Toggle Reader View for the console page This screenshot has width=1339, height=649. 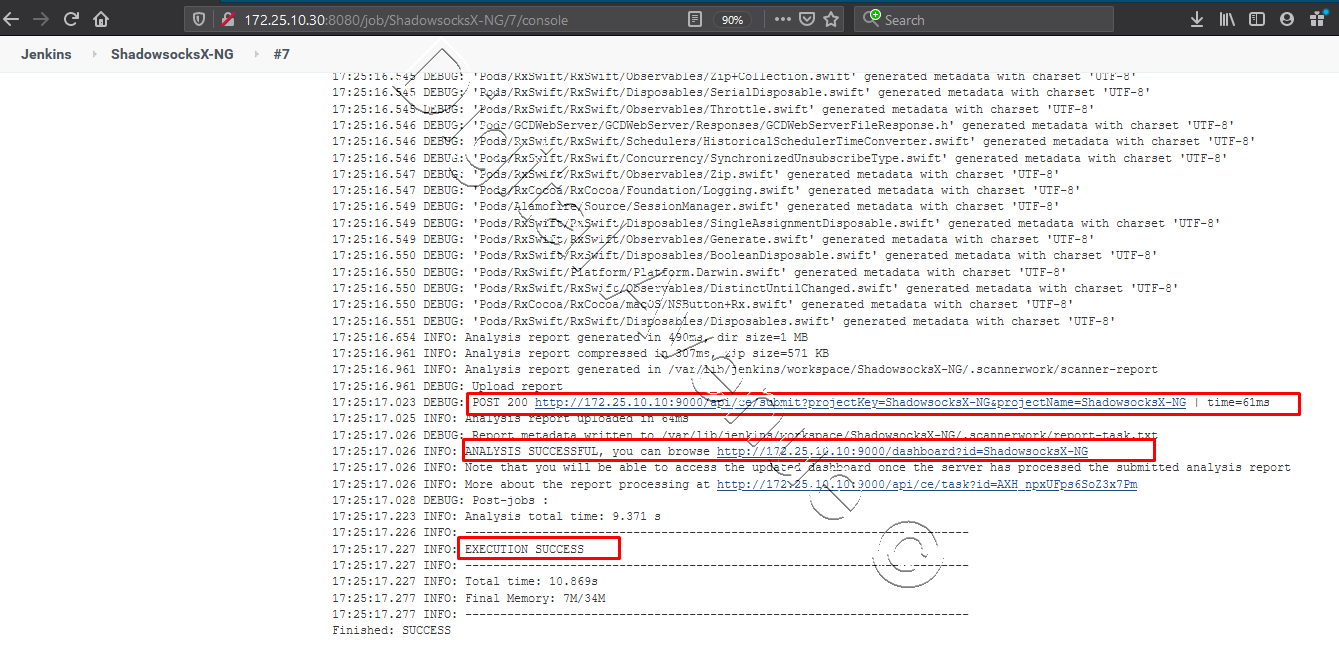pos(694,18)
